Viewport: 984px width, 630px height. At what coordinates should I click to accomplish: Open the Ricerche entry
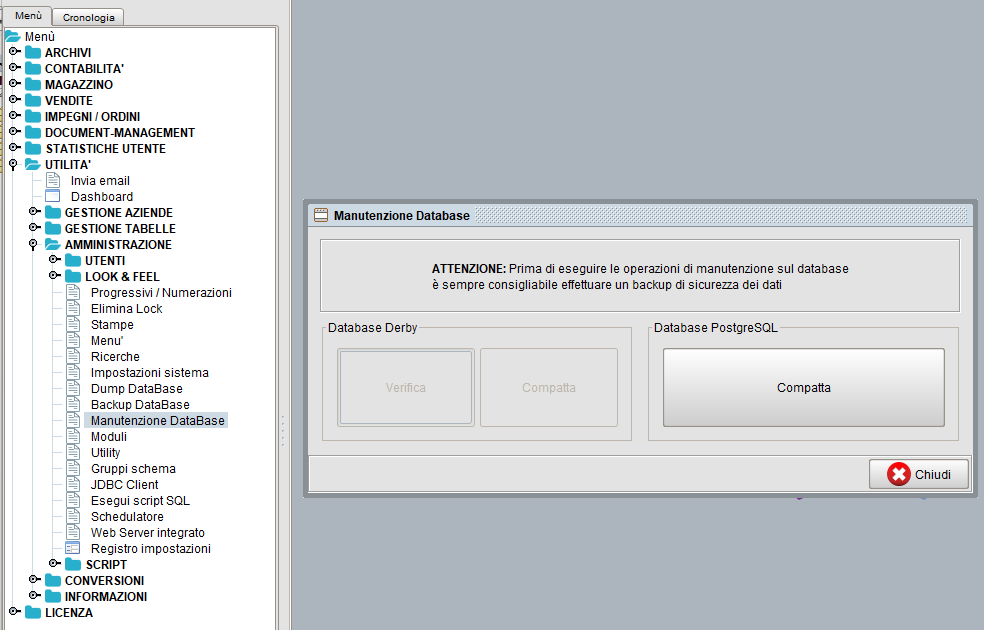click(115, 356)
